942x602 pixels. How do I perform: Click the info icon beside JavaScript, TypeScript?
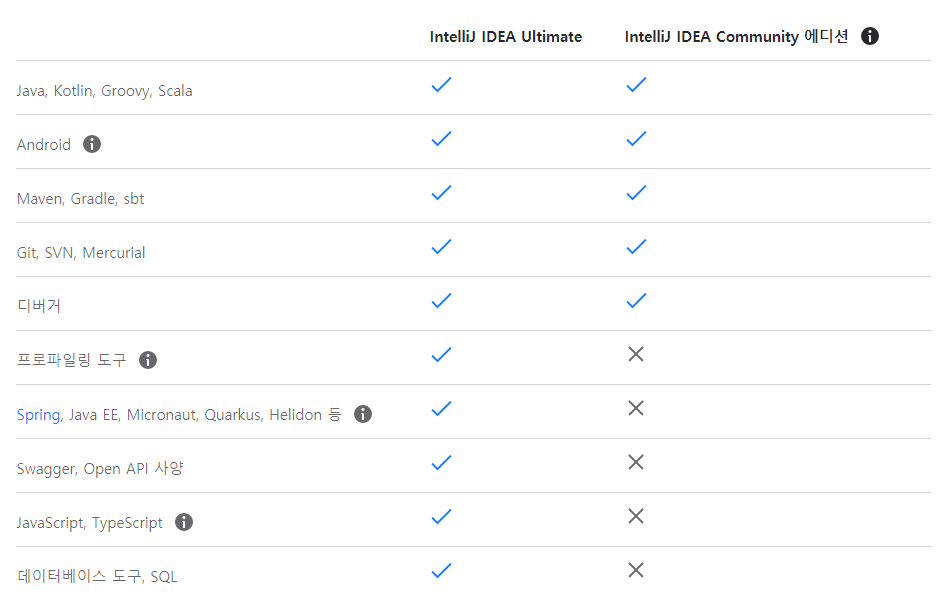184,522
